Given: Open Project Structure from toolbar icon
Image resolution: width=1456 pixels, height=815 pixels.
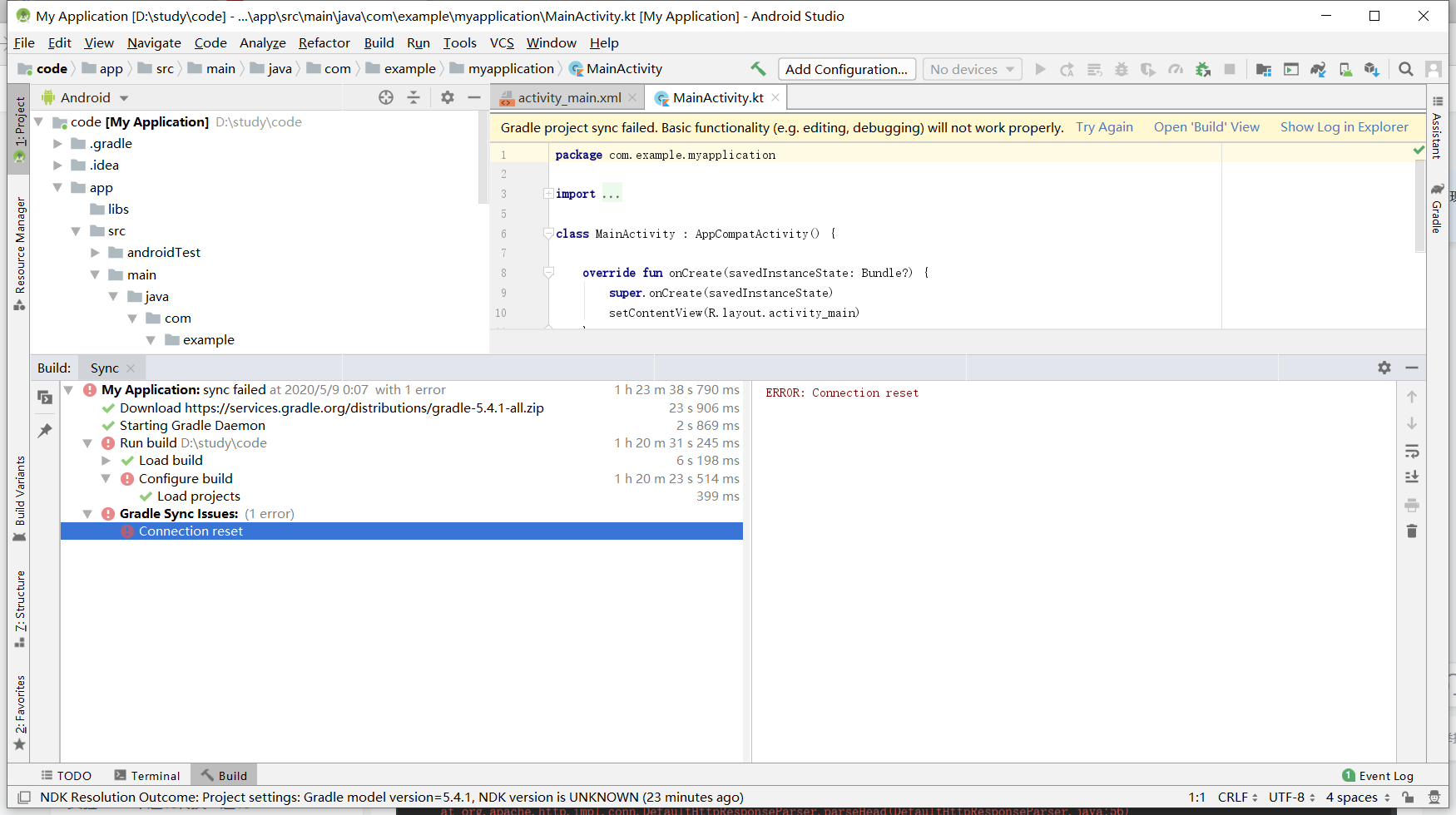Looking at the screenshot, I should [1264, 69].
